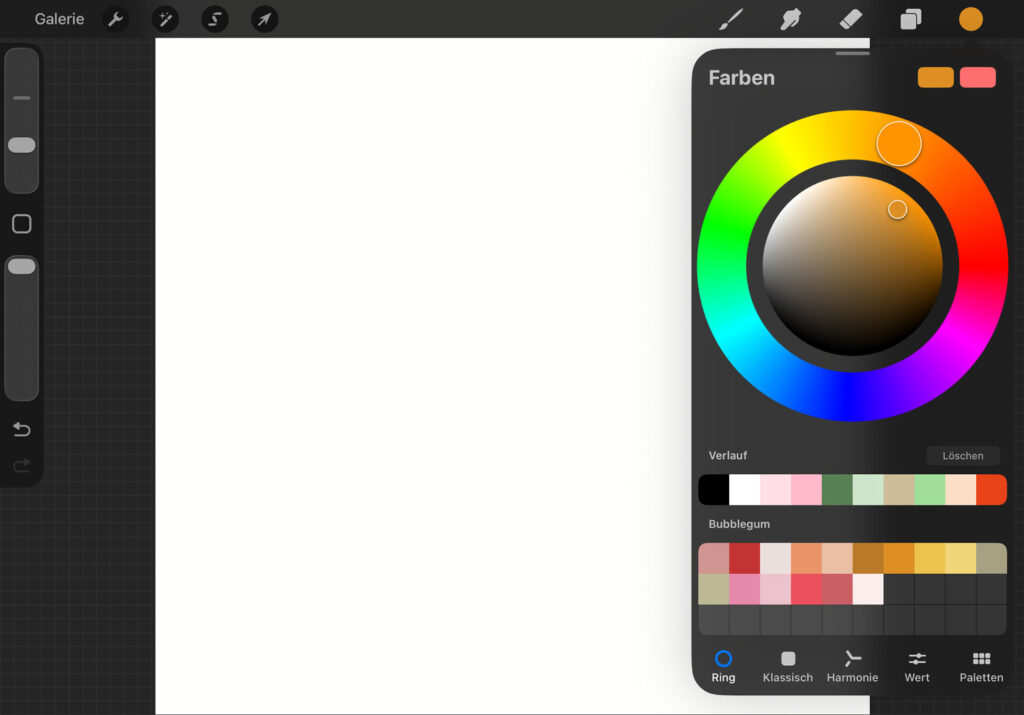Switch to the Wert color tab

tap(917, 667)
